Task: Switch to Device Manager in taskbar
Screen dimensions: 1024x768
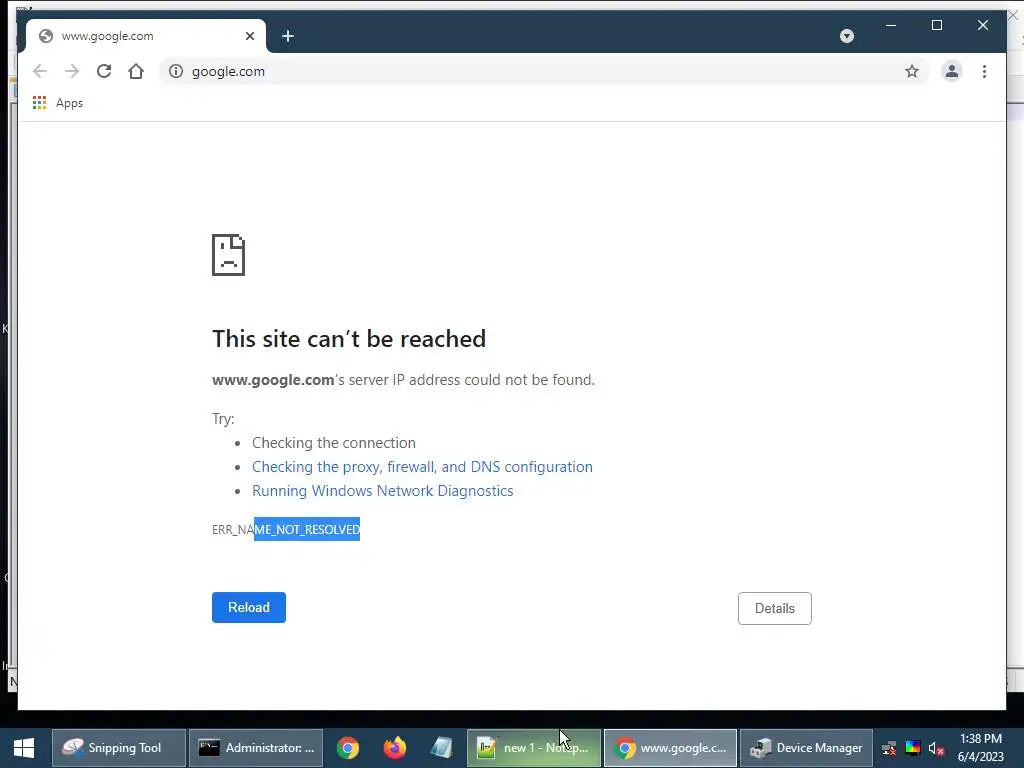Action: click(807, 748)
